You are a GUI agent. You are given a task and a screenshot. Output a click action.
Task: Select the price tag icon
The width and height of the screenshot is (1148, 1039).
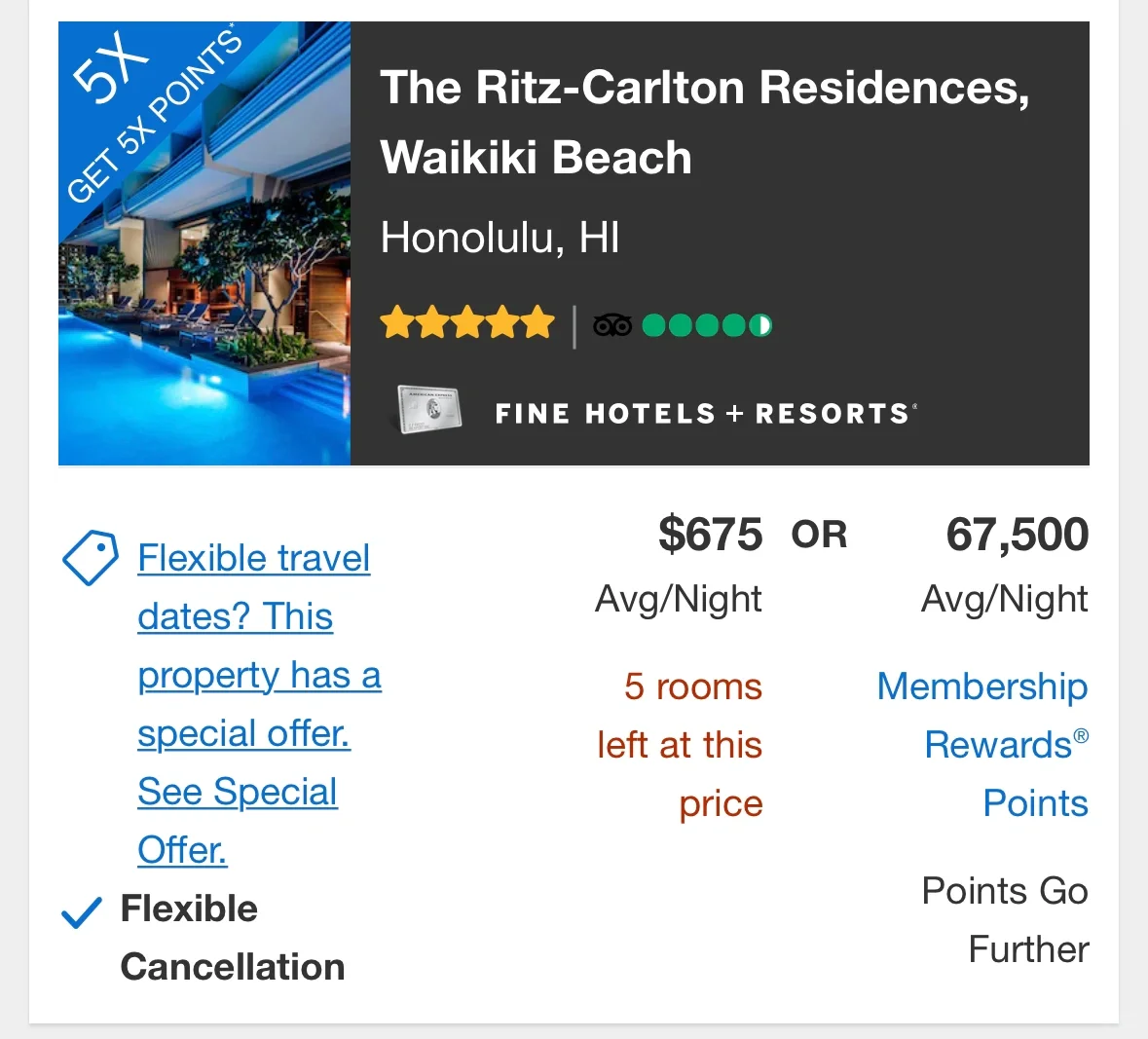point(89,558)
